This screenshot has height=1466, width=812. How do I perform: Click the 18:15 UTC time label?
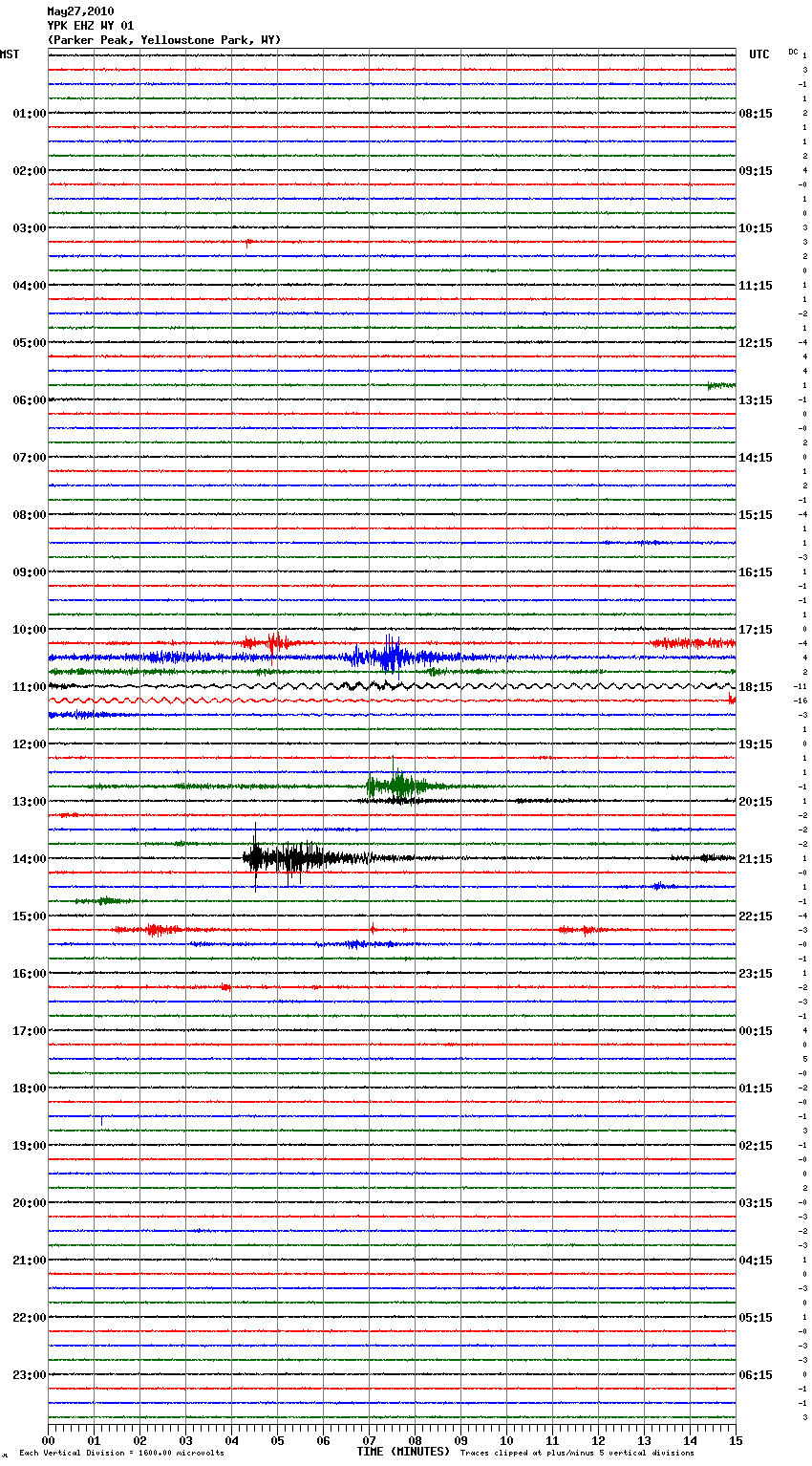tap(756, 687)
